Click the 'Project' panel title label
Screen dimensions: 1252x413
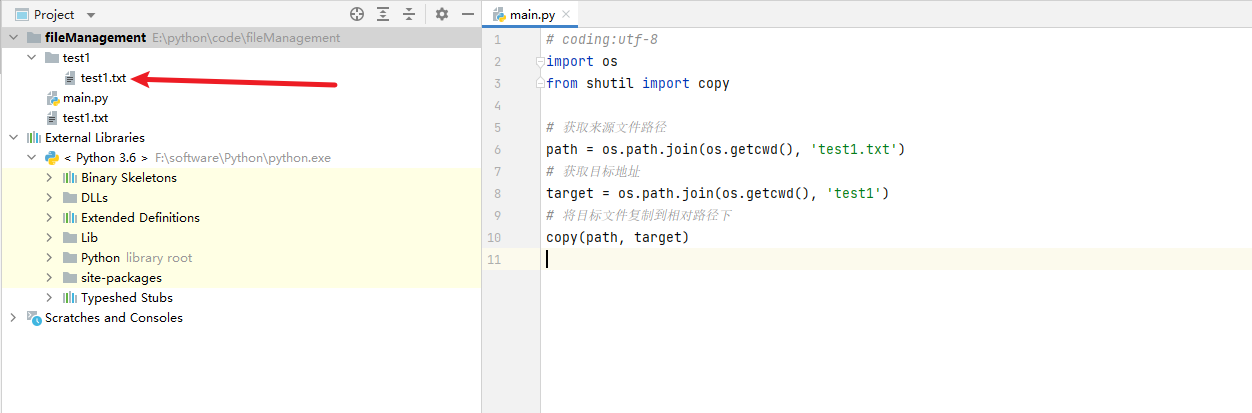click(54, 15)
